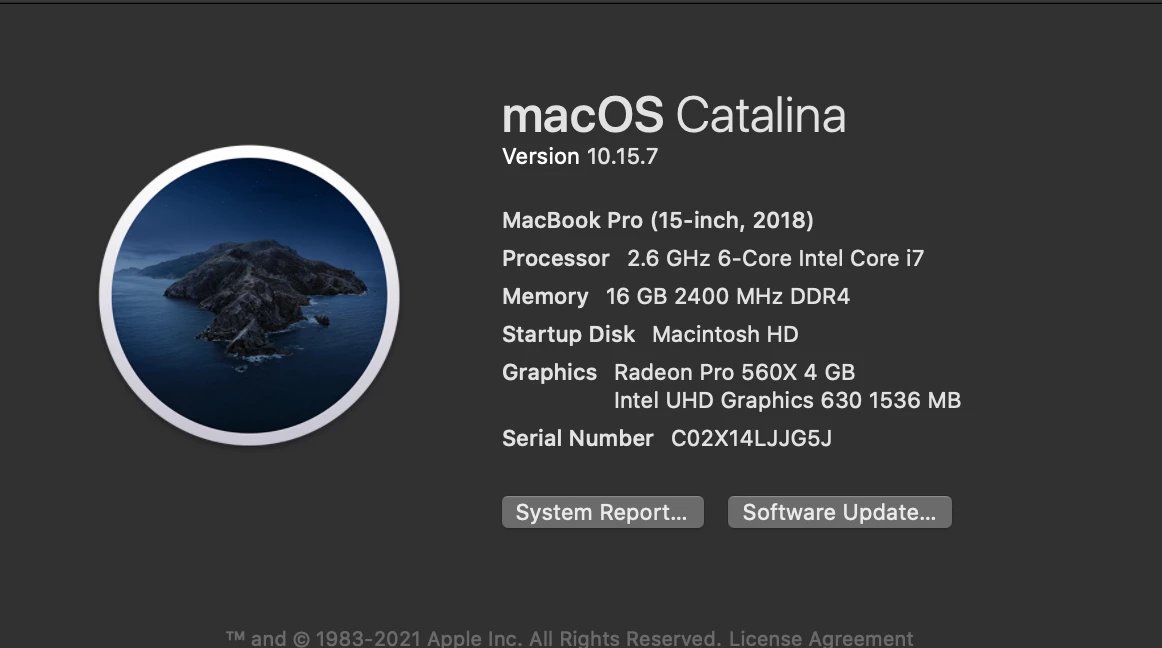Image resolution: width=1162 pixels, height=648 pixels.
Task: Open the License Agreement link
Action: [x=820, y=638]
